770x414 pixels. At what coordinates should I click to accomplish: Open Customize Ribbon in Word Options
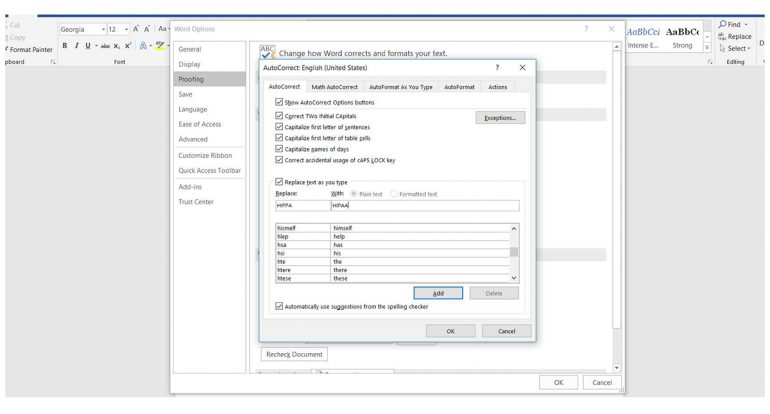[205, 156]
